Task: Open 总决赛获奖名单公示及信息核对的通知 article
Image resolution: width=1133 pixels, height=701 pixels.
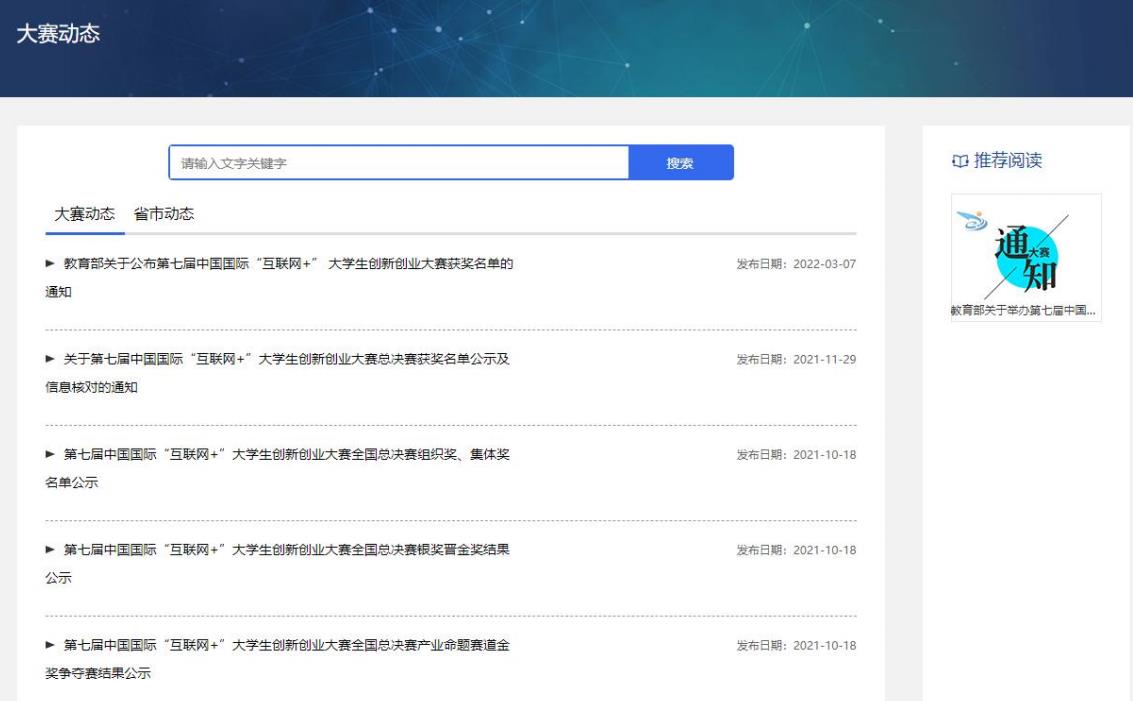Action: pos(288,360)
